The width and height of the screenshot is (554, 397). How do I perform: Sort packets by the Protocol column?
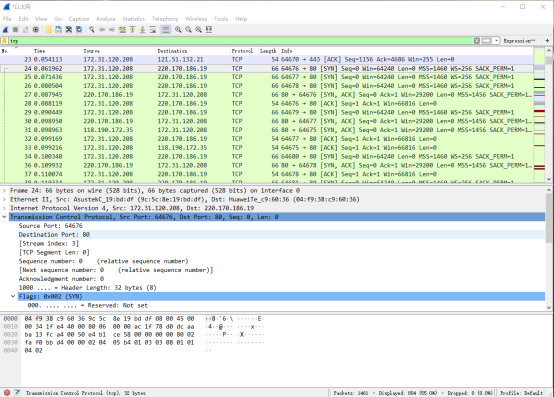point(244,51)
